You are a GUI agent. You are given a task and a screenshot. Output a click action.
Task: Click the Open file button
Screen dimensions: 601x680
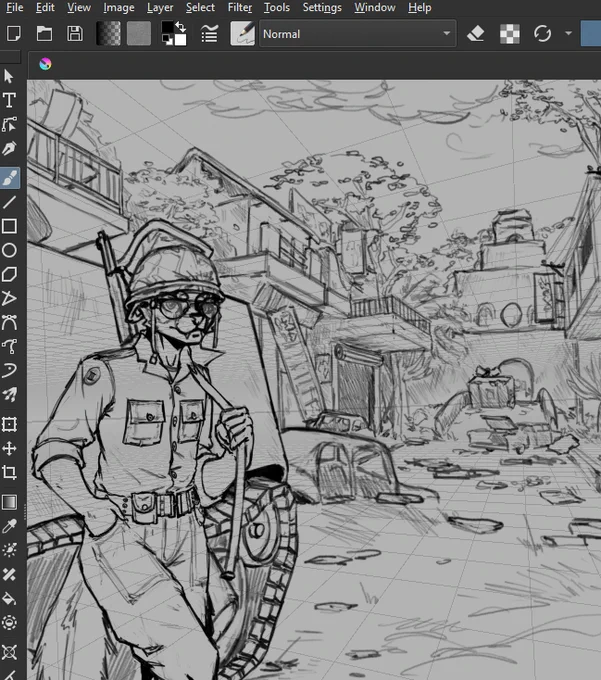pyautogui.click(x=44, y=34)
